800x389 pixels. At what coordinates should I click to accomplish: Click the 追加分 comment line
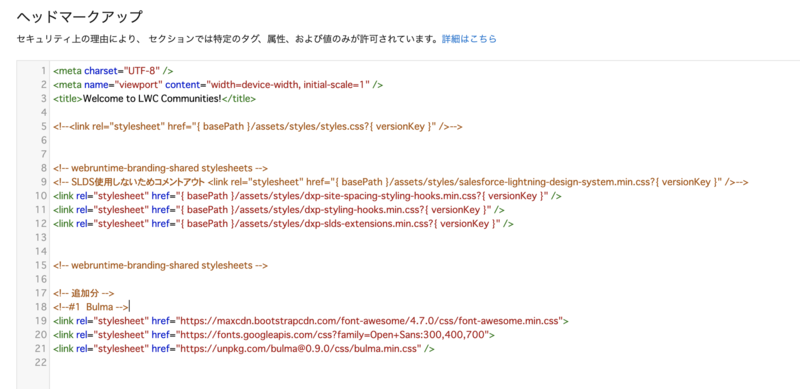tap(83, 293)
